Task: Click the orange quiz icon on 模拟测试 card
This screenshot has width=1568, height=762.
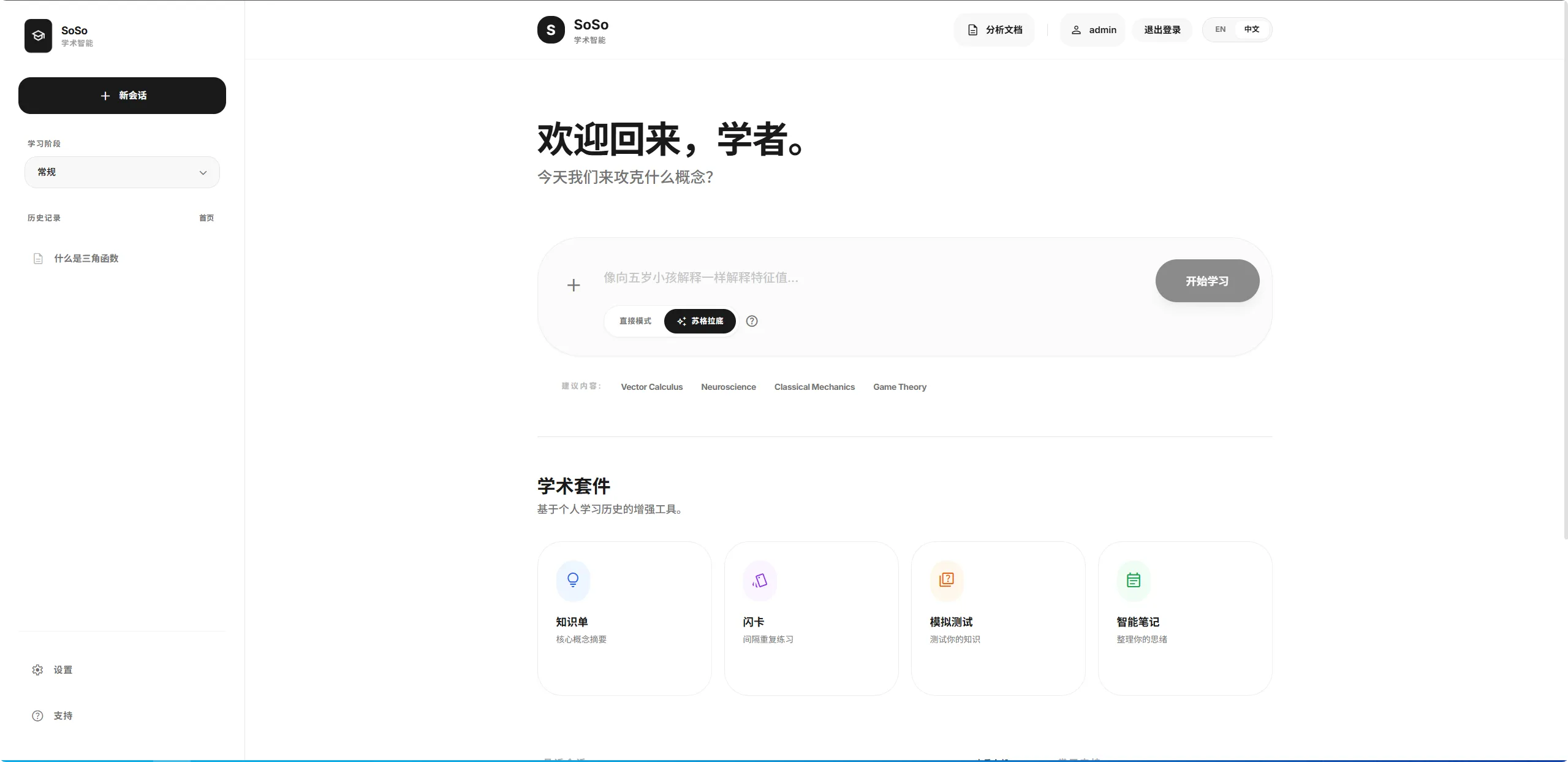Action: click(x=947, y=580)
